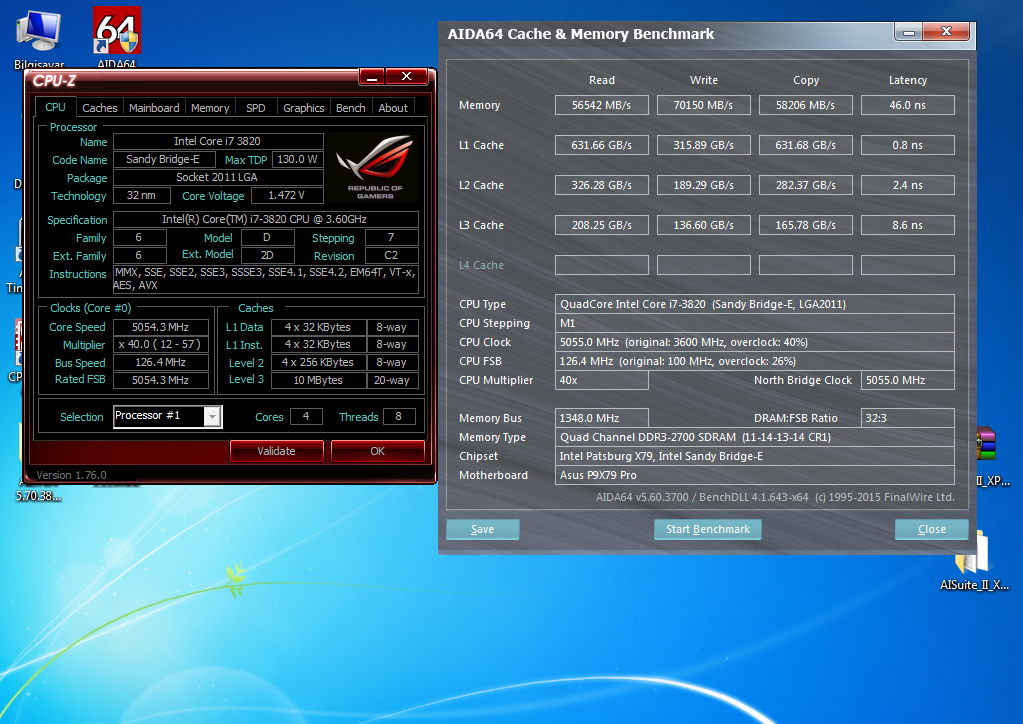Viewport: 1023px width, 724px height.
Task: Open the About tab in CPU-Z
Action: (393, 108)
